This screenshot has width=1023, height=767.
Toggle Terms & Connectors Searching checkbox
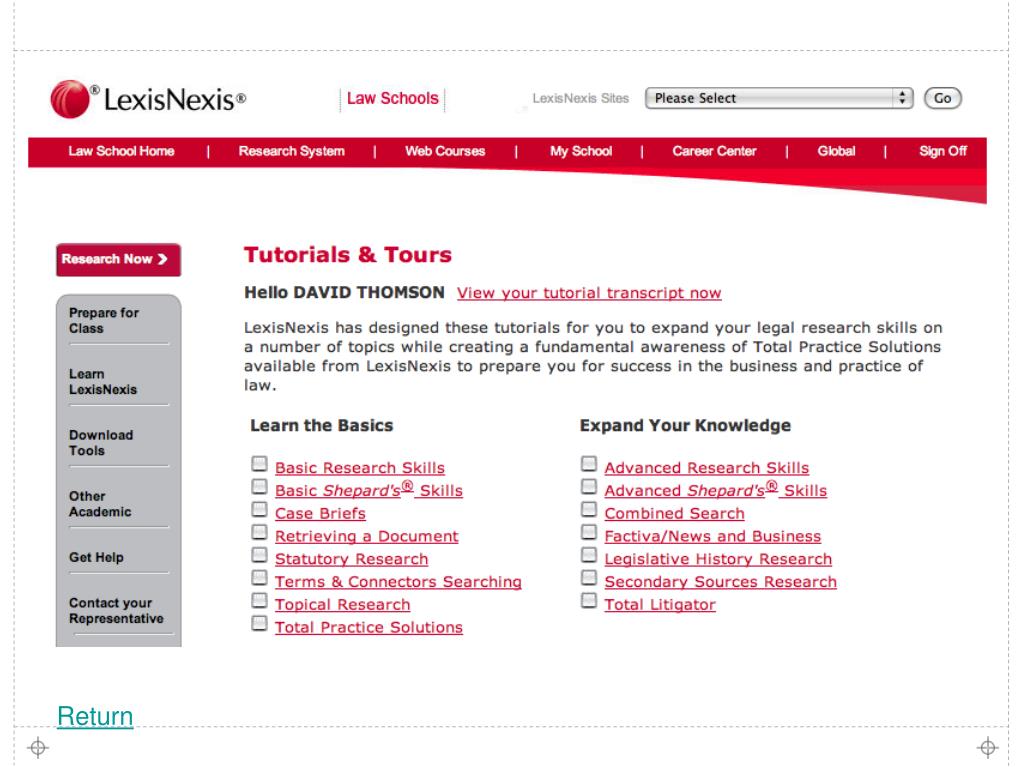tap(259, 578)
